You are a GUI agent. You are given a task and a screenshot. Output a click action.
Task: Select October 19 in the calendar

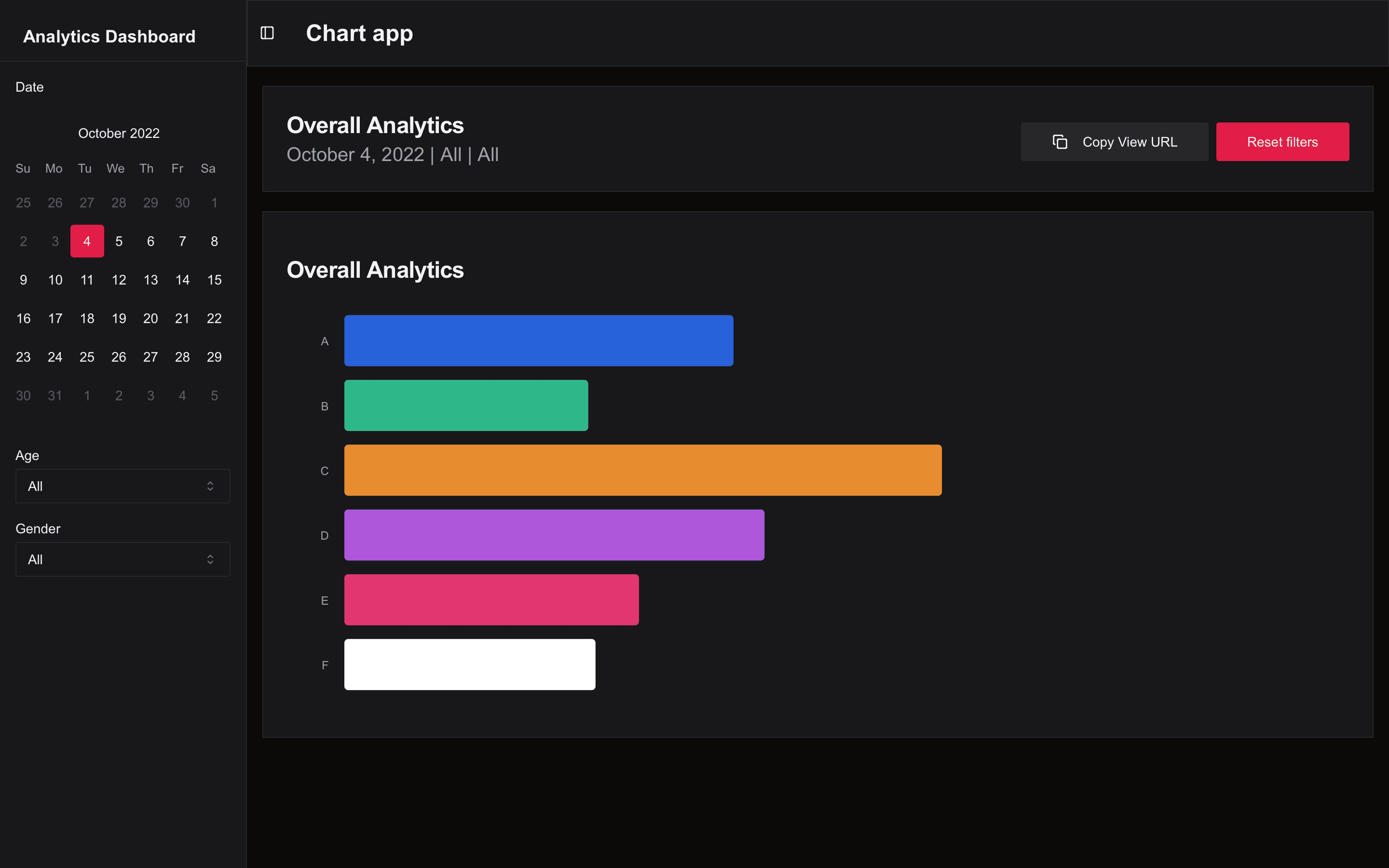pyautogui.click(x=119, y=318)
